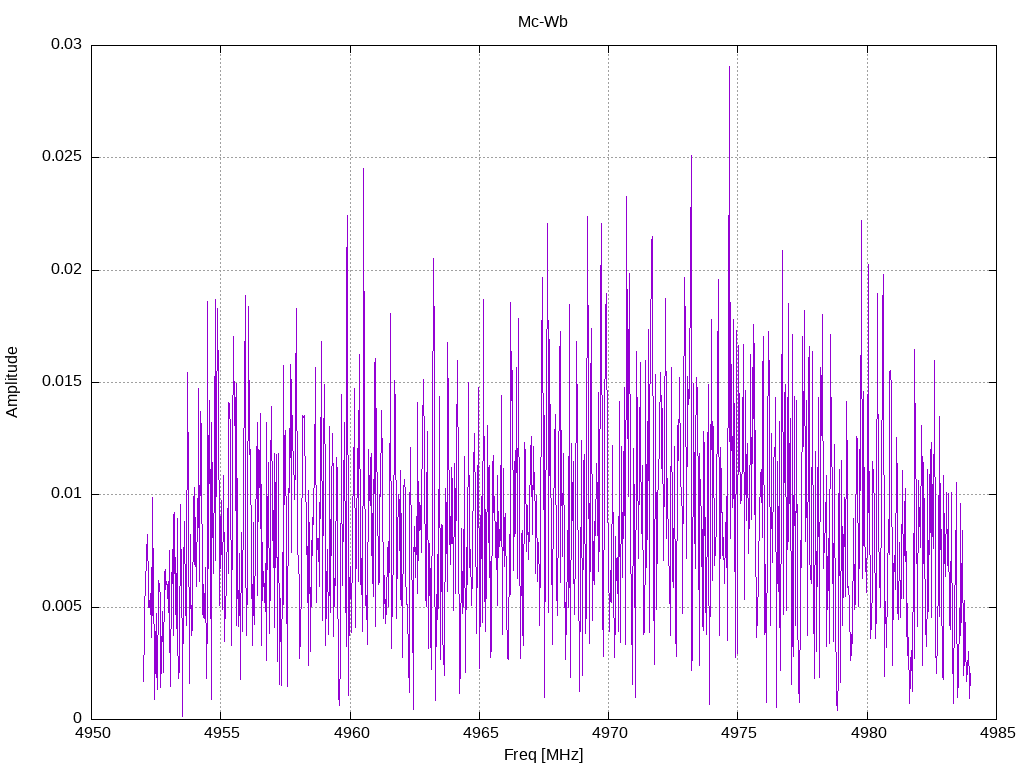Click the 4950 x-axis tick label
The height and width of the screenshot is (768, 1024).
point(93,733)
